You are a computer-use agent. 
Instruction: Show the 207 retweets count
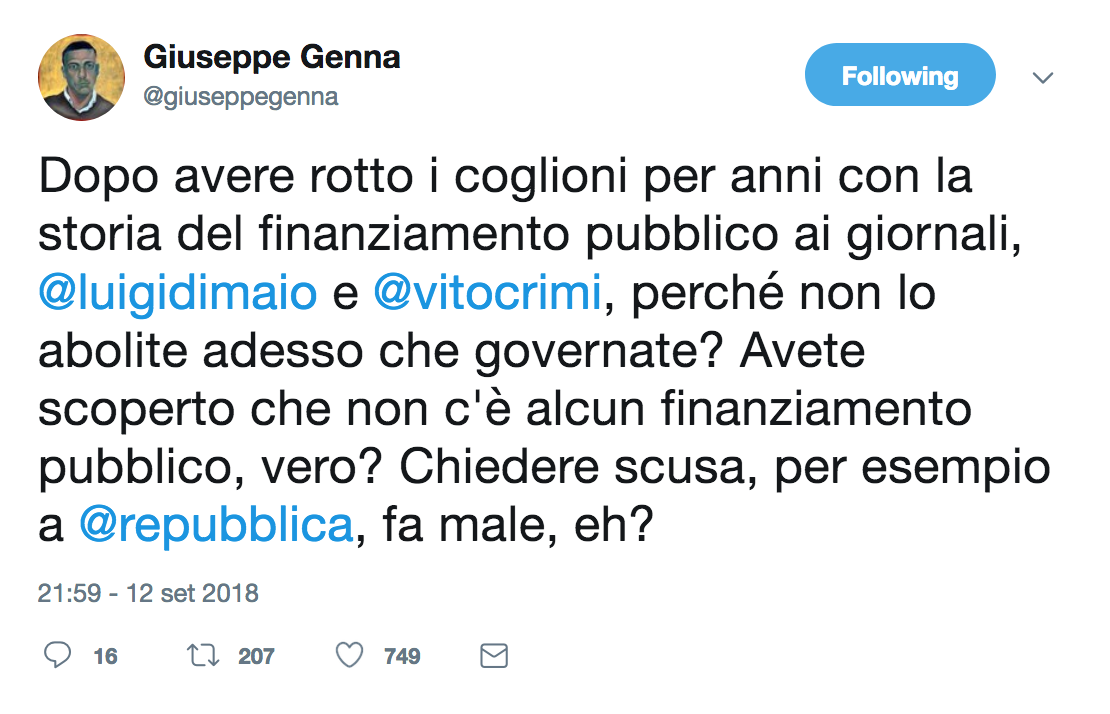pos(256,657)
